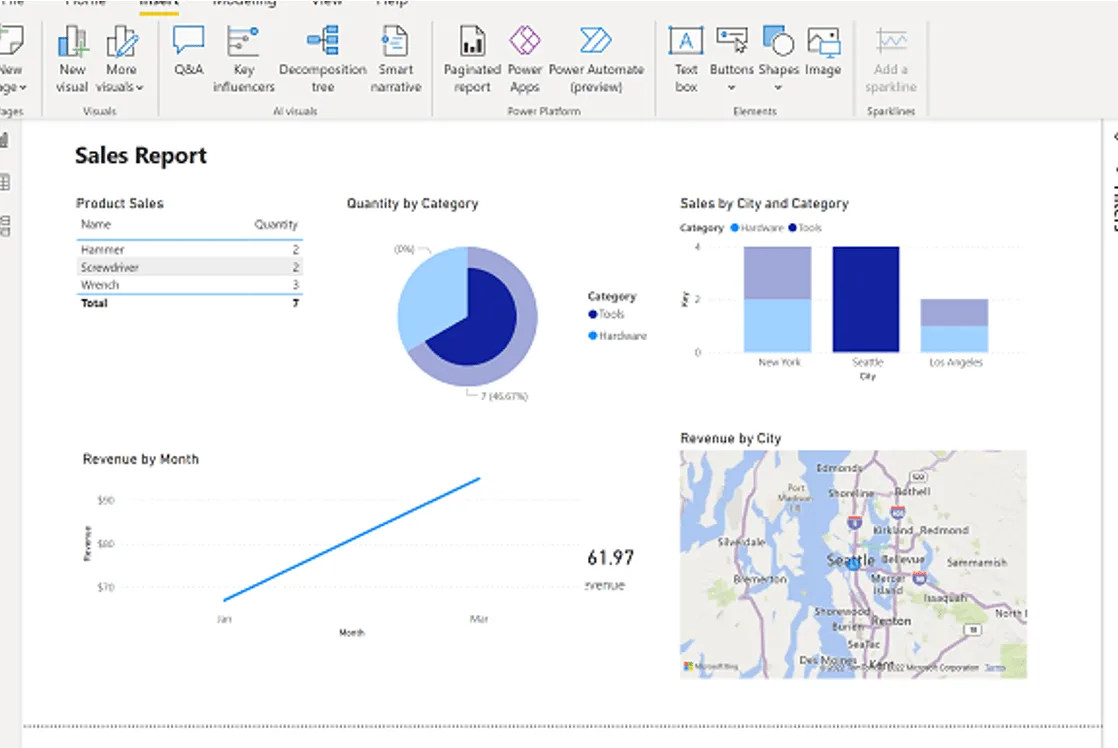Switch to Model view in left sidebar
Image resolution: width=1118 pixels, height=748 pixels.
click(x=4, y=226)
